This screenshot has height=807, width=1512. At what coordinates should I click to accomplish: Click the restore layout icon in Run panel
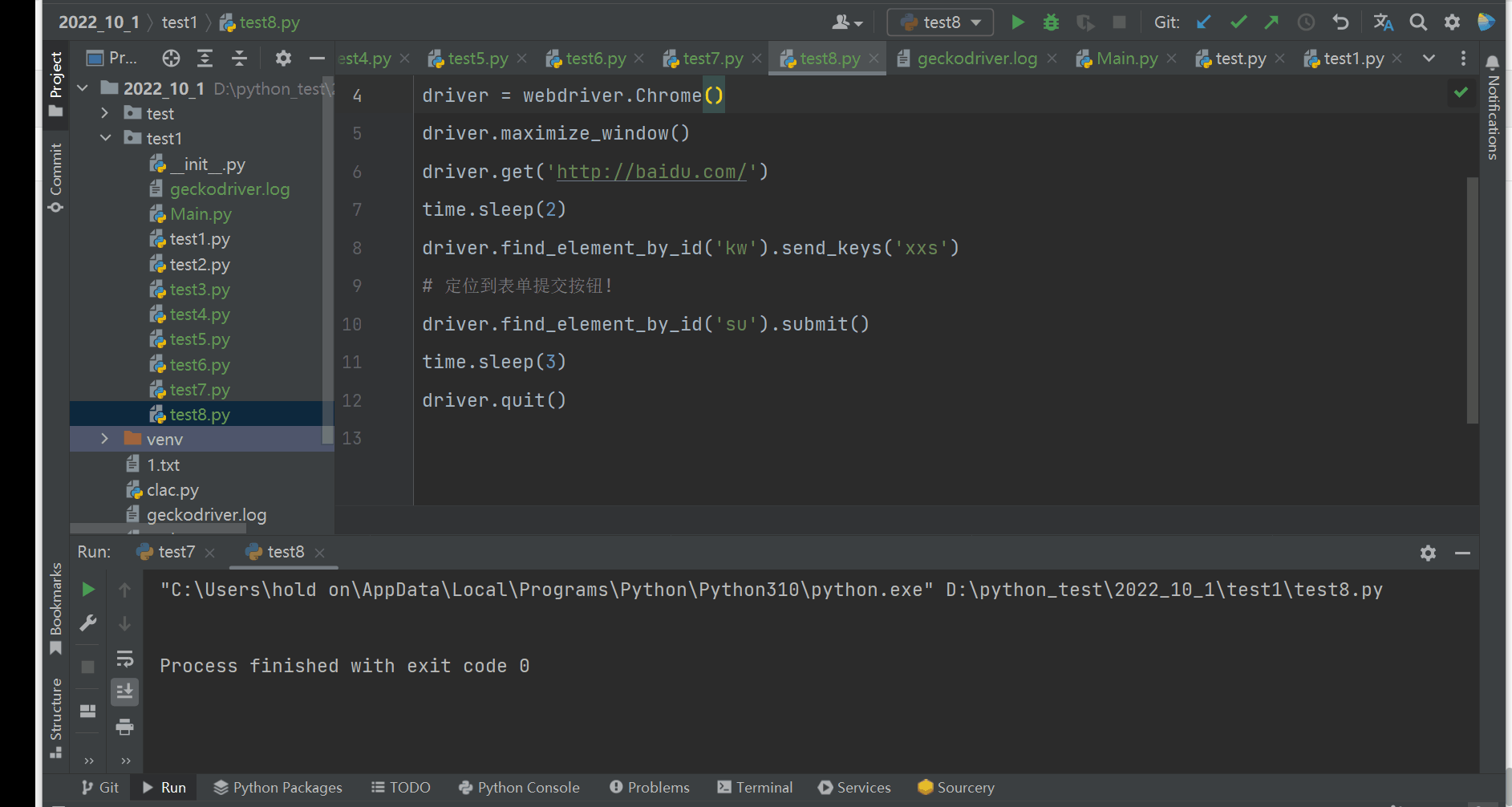click(88, 711)
